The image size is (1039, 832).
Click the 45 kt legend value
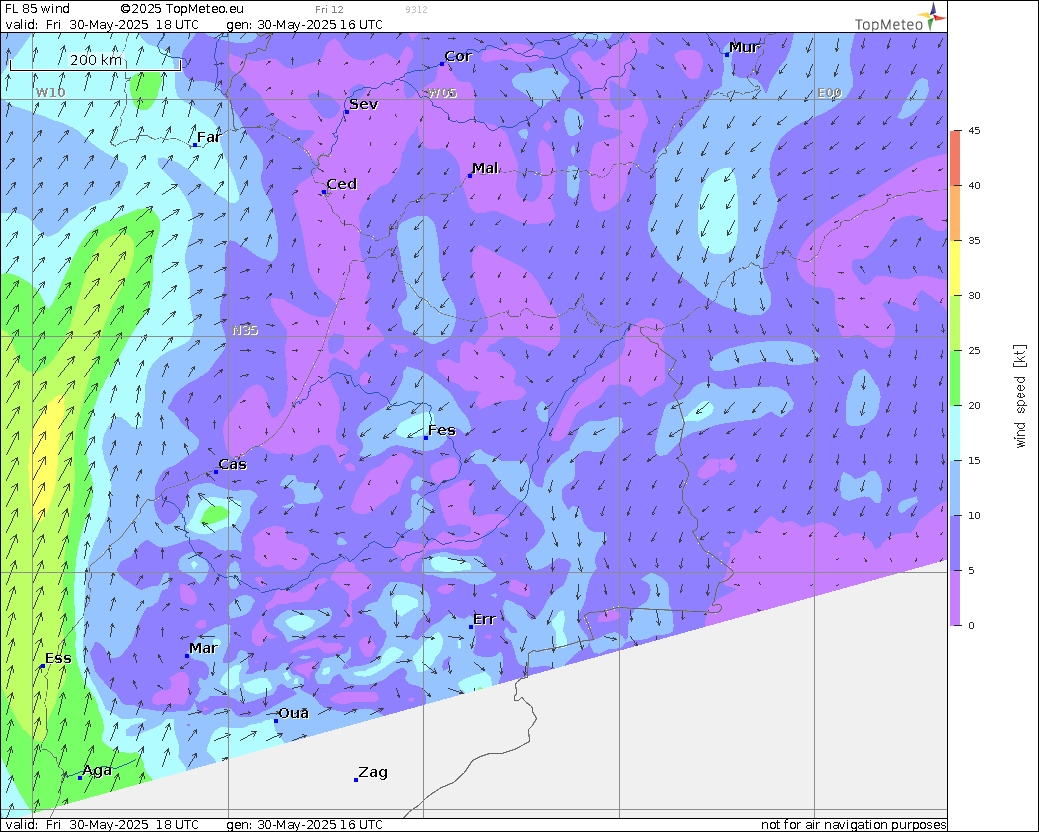974,130
